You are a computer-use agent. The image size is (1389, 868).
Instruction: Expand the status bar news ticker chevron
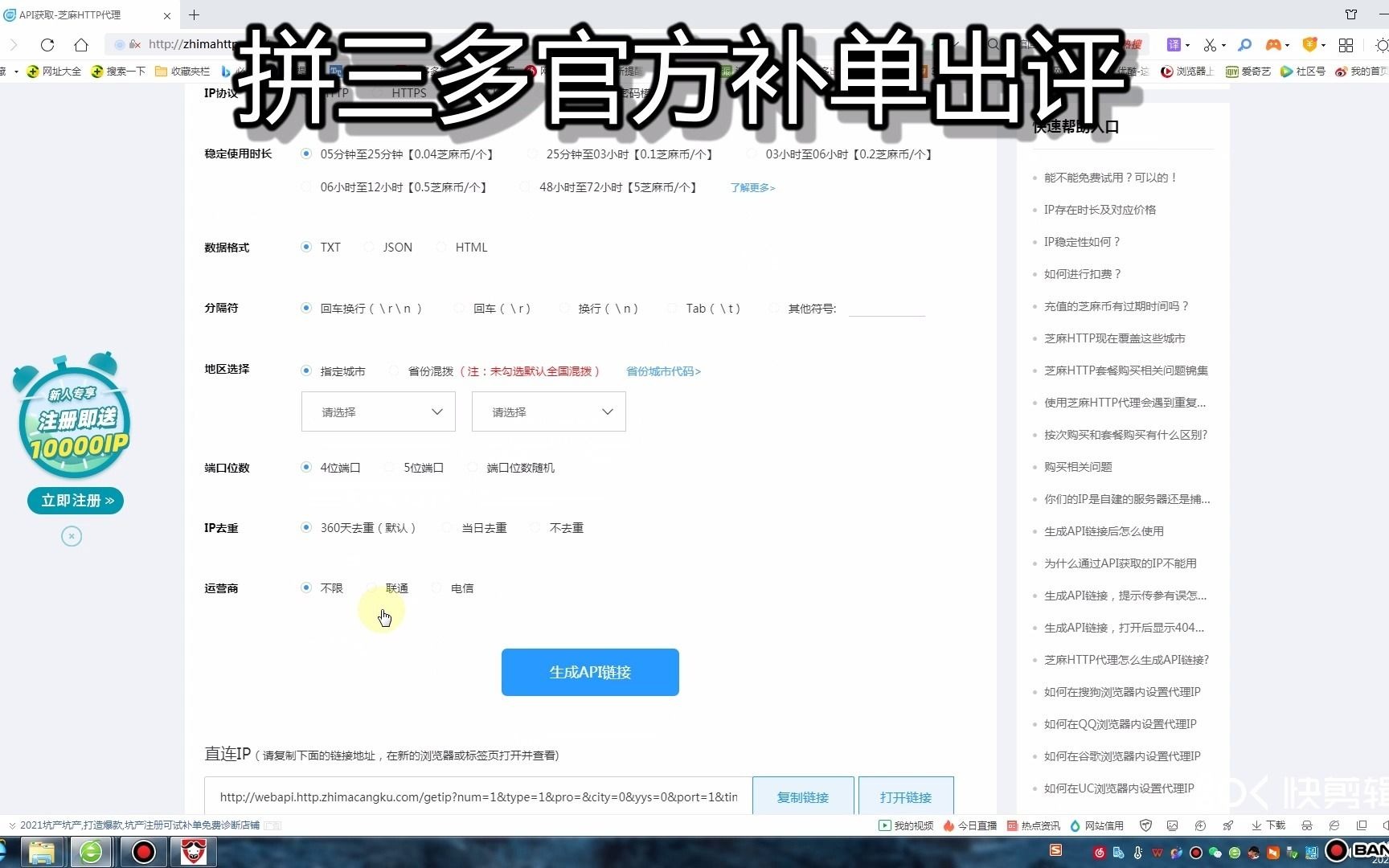pyautogui.click(x=11, y=825)
